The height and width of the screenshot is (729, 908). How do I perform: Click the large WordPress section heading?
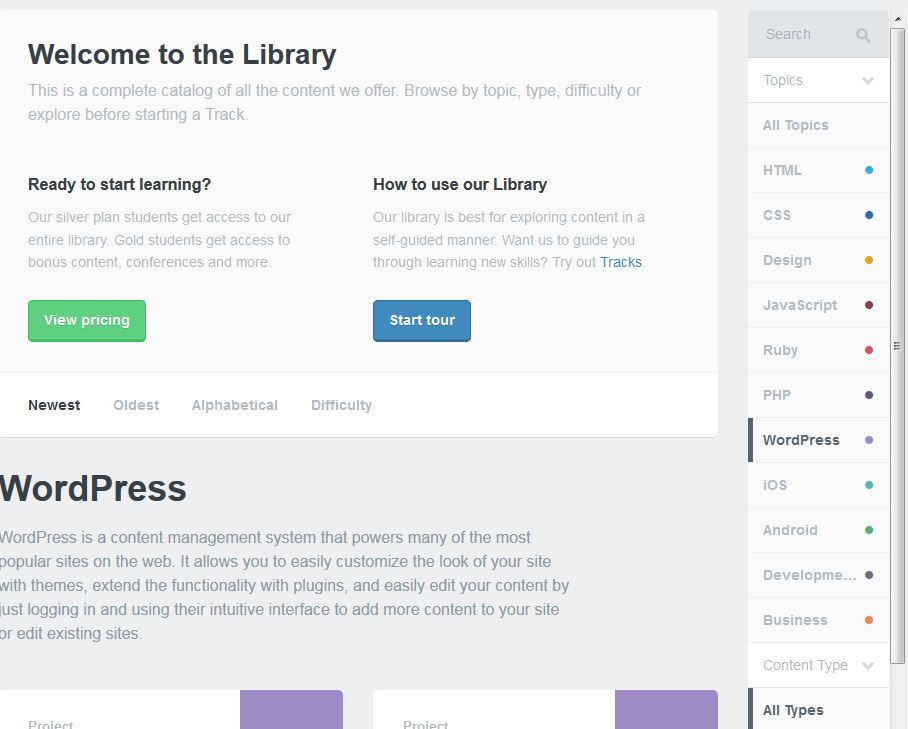[93, 489]
